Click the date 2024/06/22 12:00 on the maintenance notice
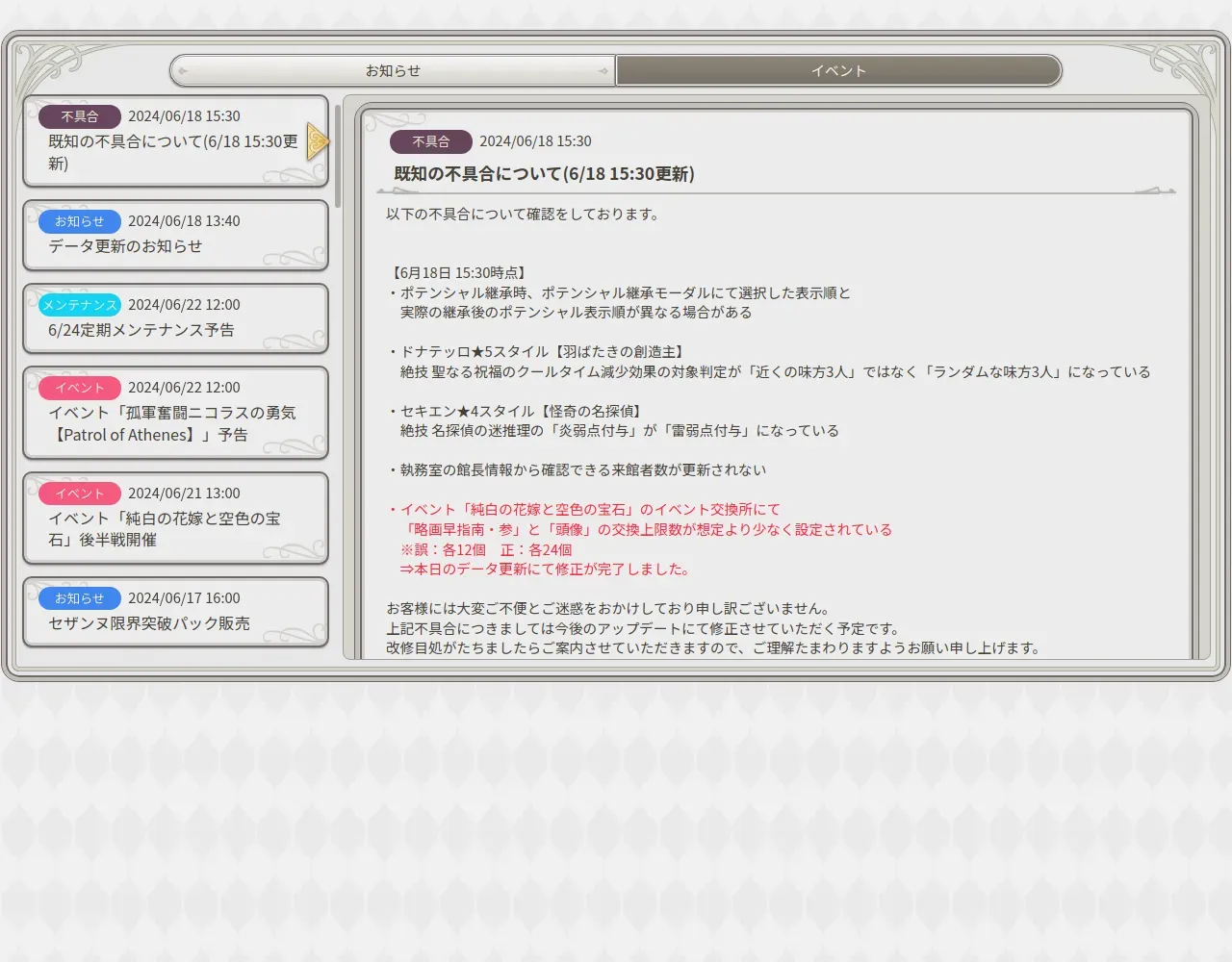The image size is (1232, 962). click(184, 305)
